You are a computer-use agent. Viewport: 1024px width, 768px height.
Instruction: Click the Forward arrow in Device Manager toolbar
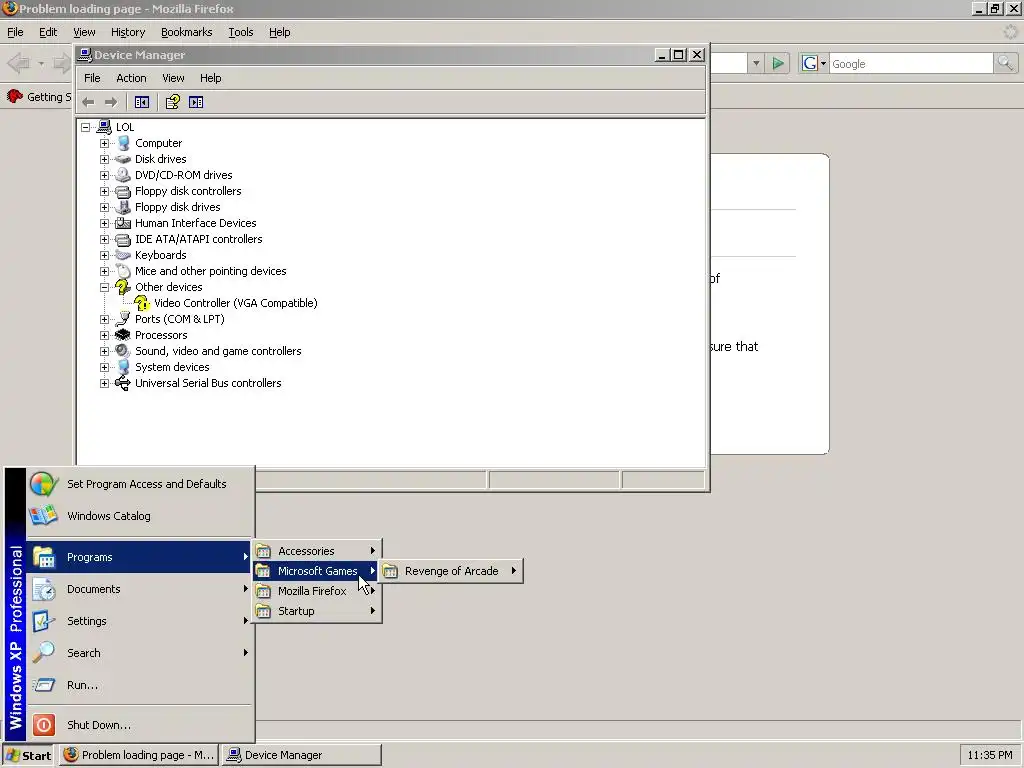(x=111, y=102)
